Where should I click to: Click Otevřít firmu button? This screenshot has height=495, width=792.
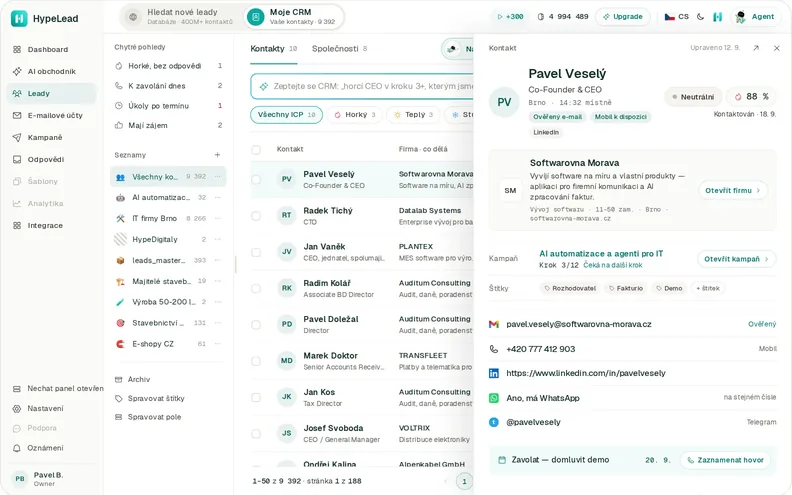[x=733, y=190]
